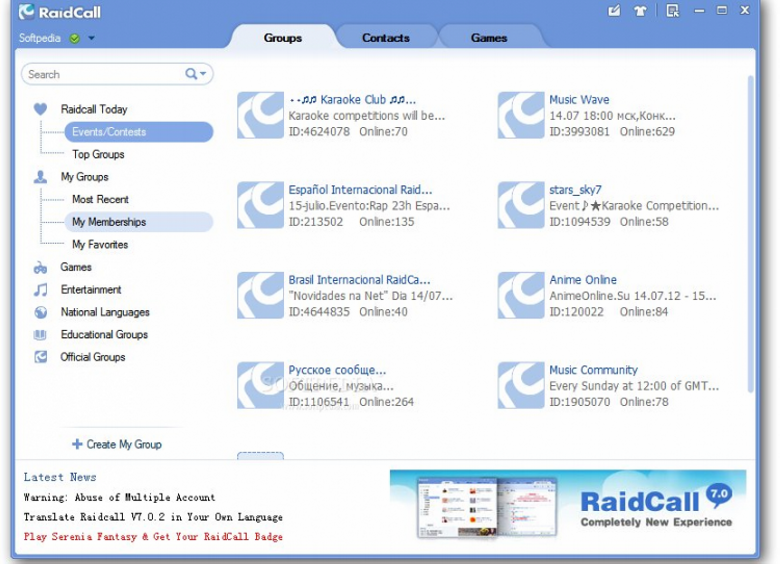780x564 pixels.
Task: Open the Karaoke Club group title
Action: (352, 99)
